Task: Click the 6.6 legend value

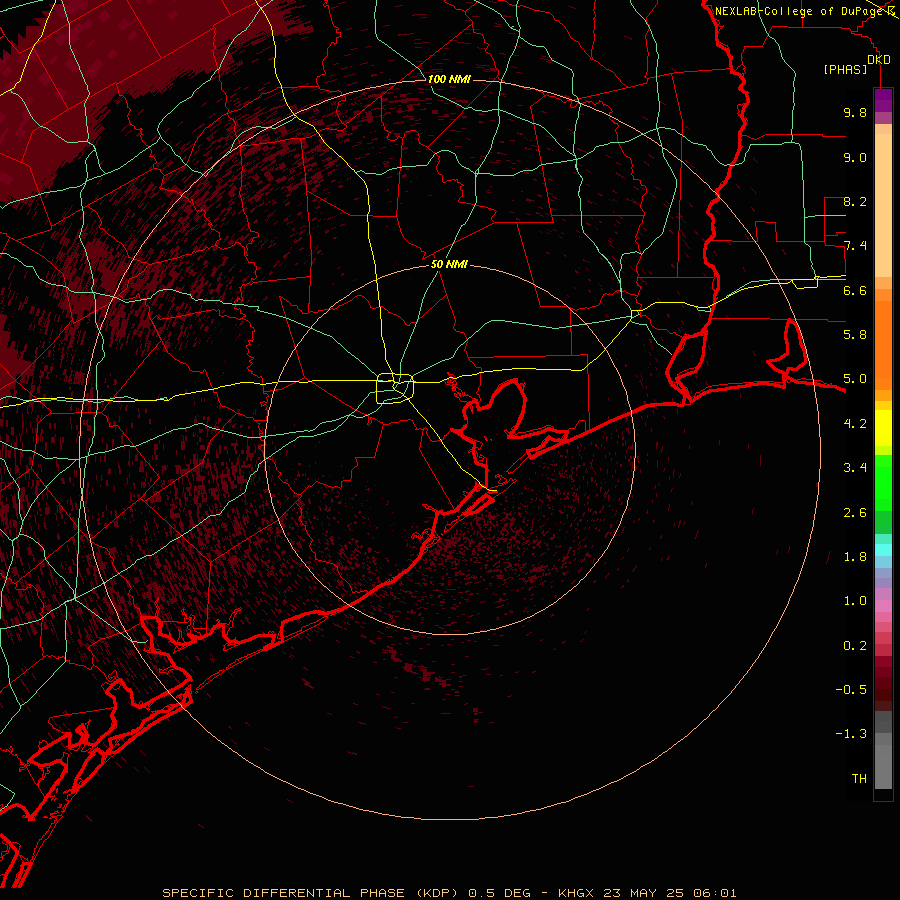Action: coord(855,290)
